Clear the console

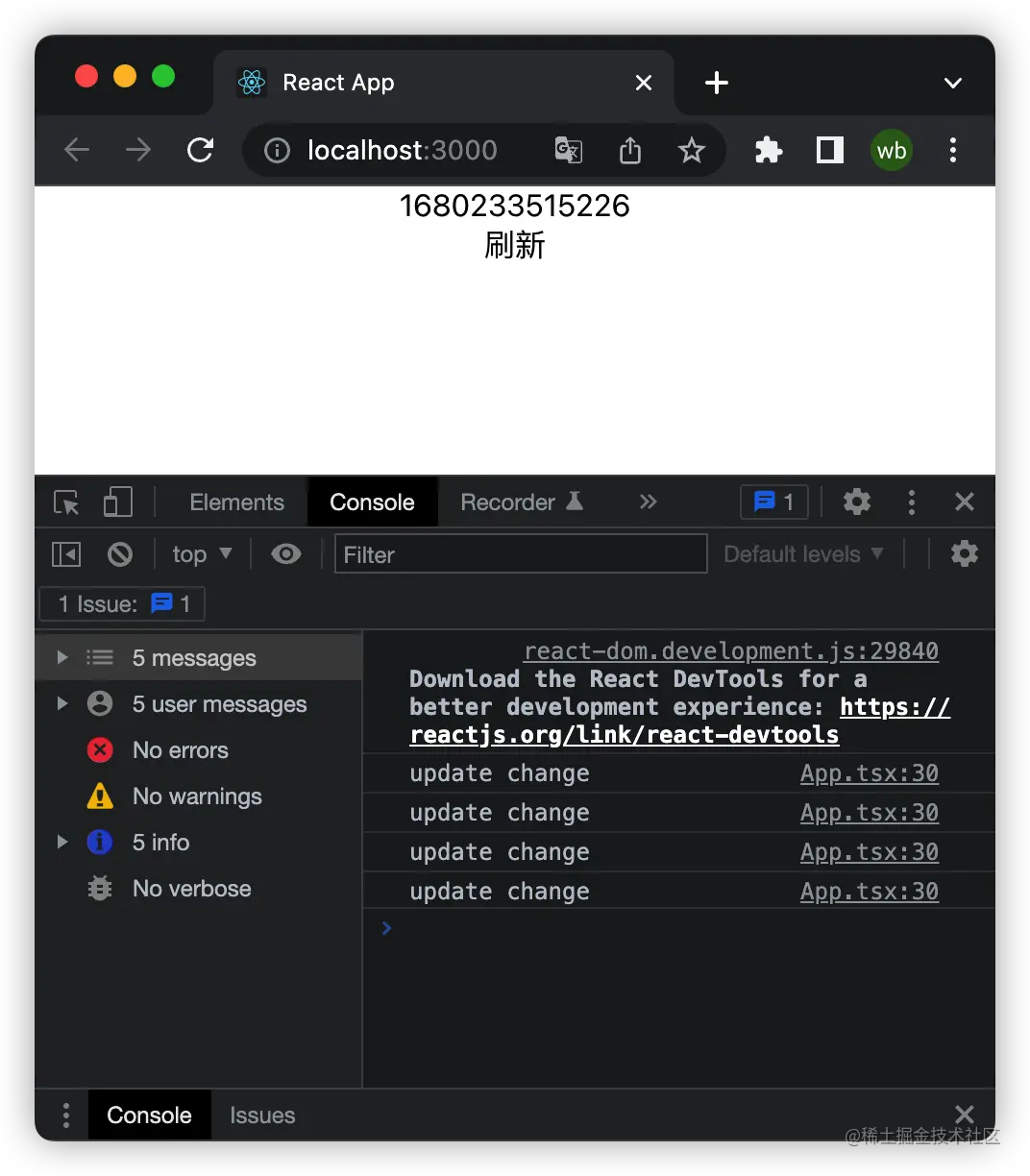pos(120,554)
